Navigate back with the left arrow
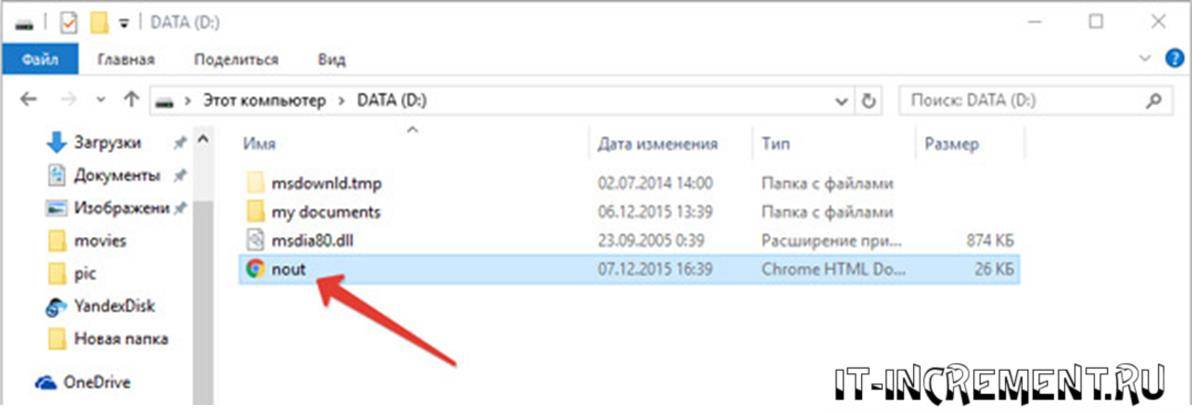Screen dimensions: 1193x413 click(x=28, y=101)
